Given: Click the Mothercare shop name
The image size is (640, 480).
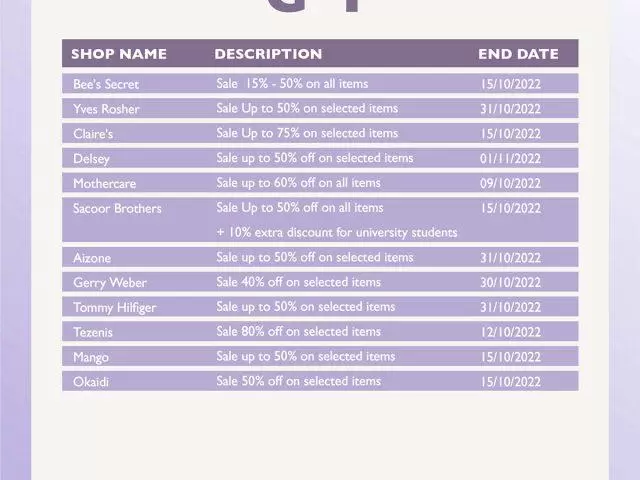Looking at the screenshot, I should [104, 183].
